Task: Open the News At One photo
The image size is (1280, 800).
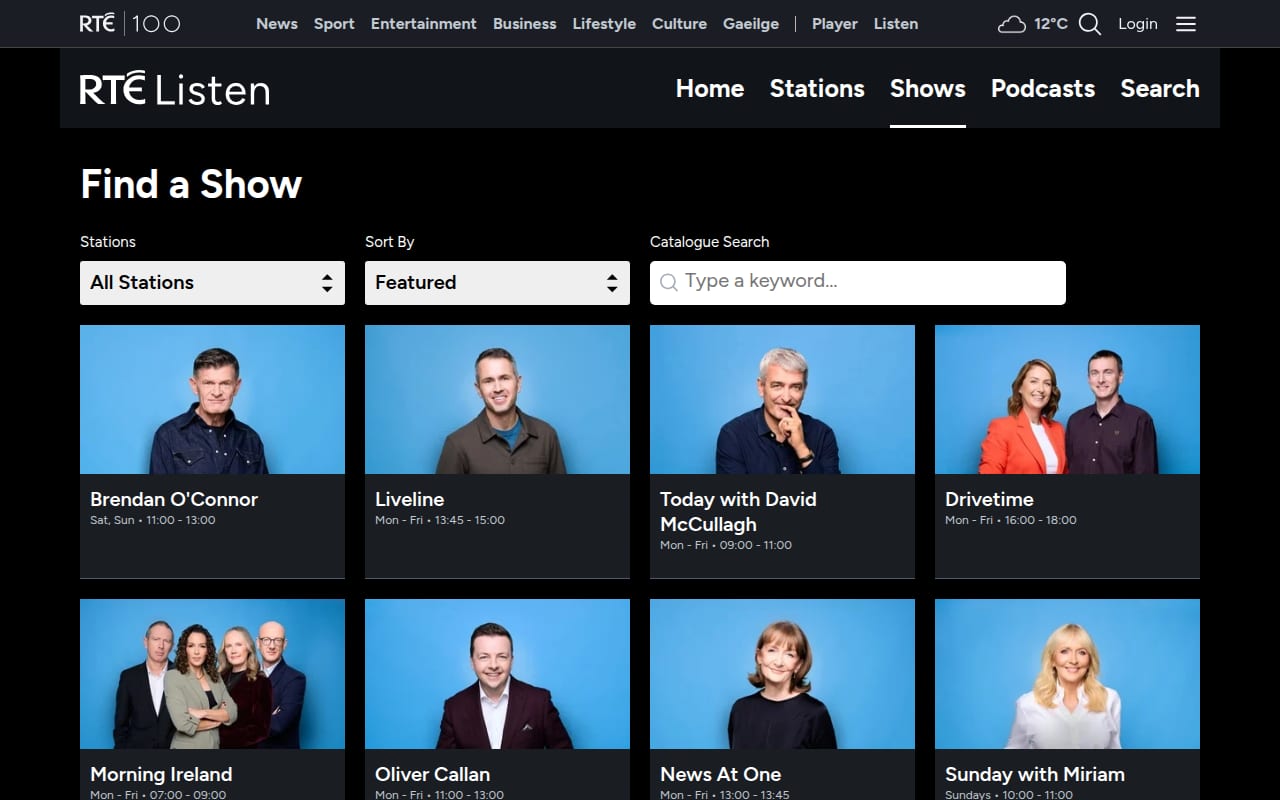Action: (782, 674)
